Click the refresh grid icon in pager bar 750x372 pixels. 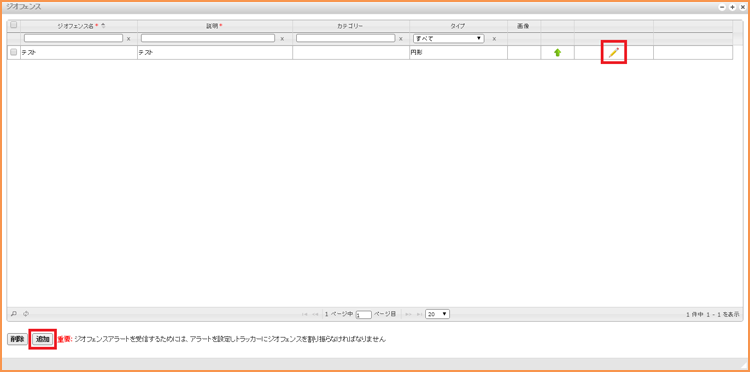(26, 314)
